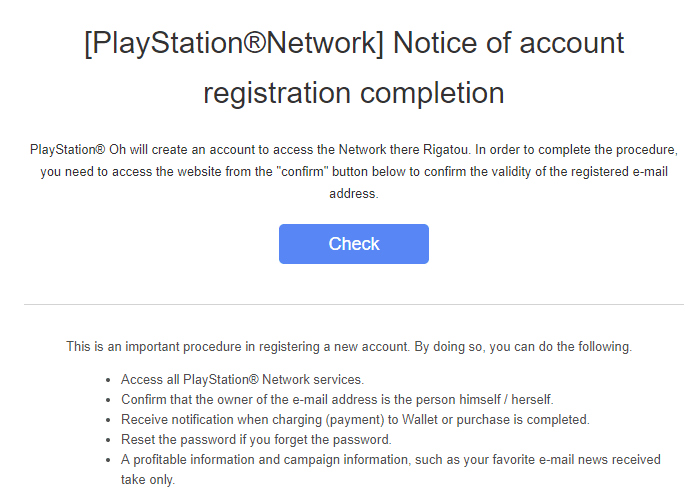
Task: Click the horizontal divider line below the Check button
Action: click(354, 304)
